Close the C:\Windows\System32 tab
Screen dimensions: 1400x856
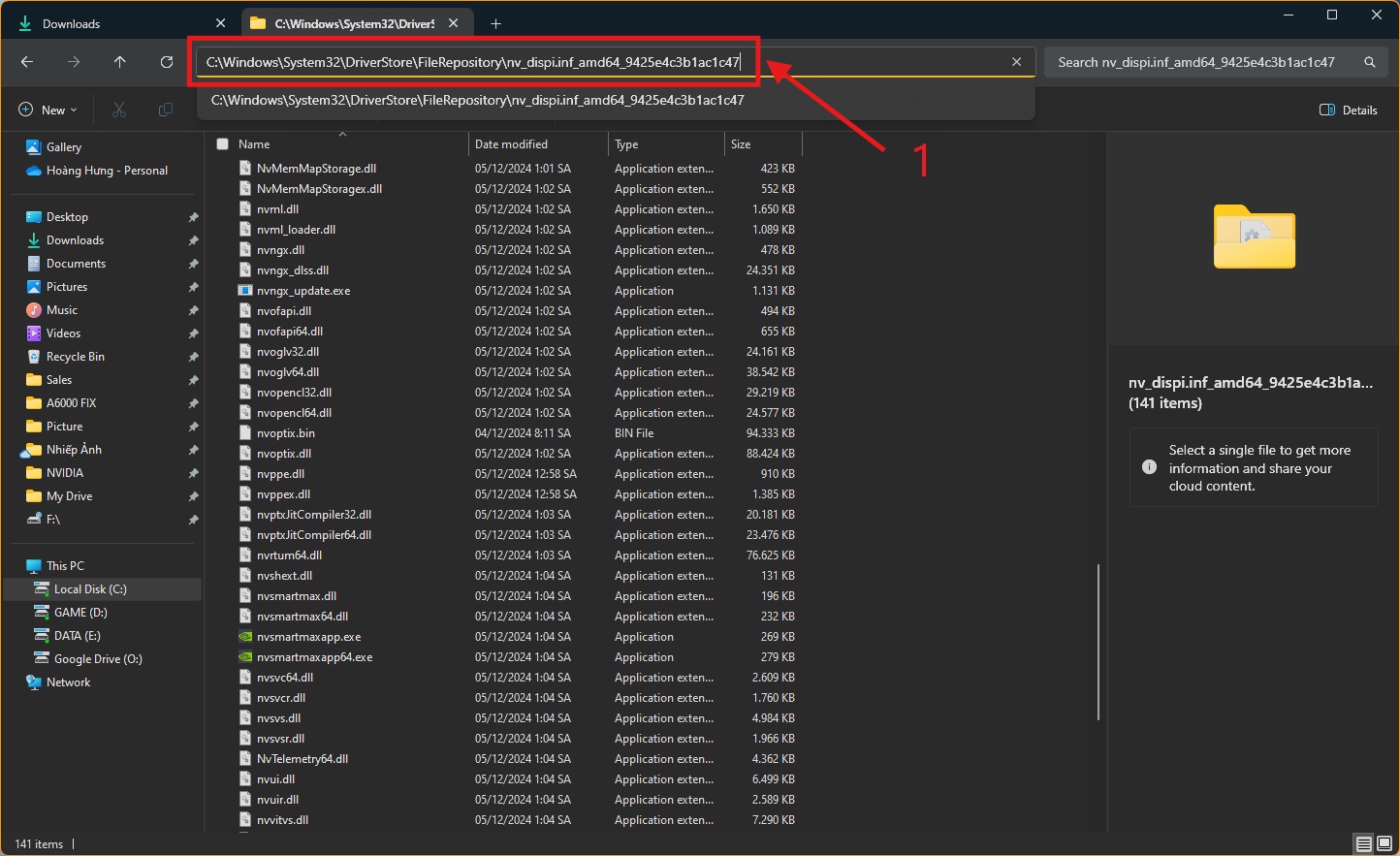pos(453,23)
